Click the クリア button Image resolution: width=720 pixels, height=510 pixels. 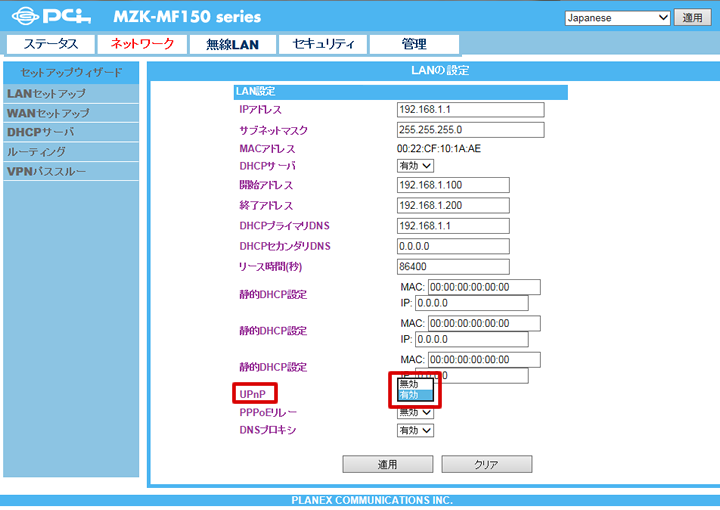coord(487,464)
